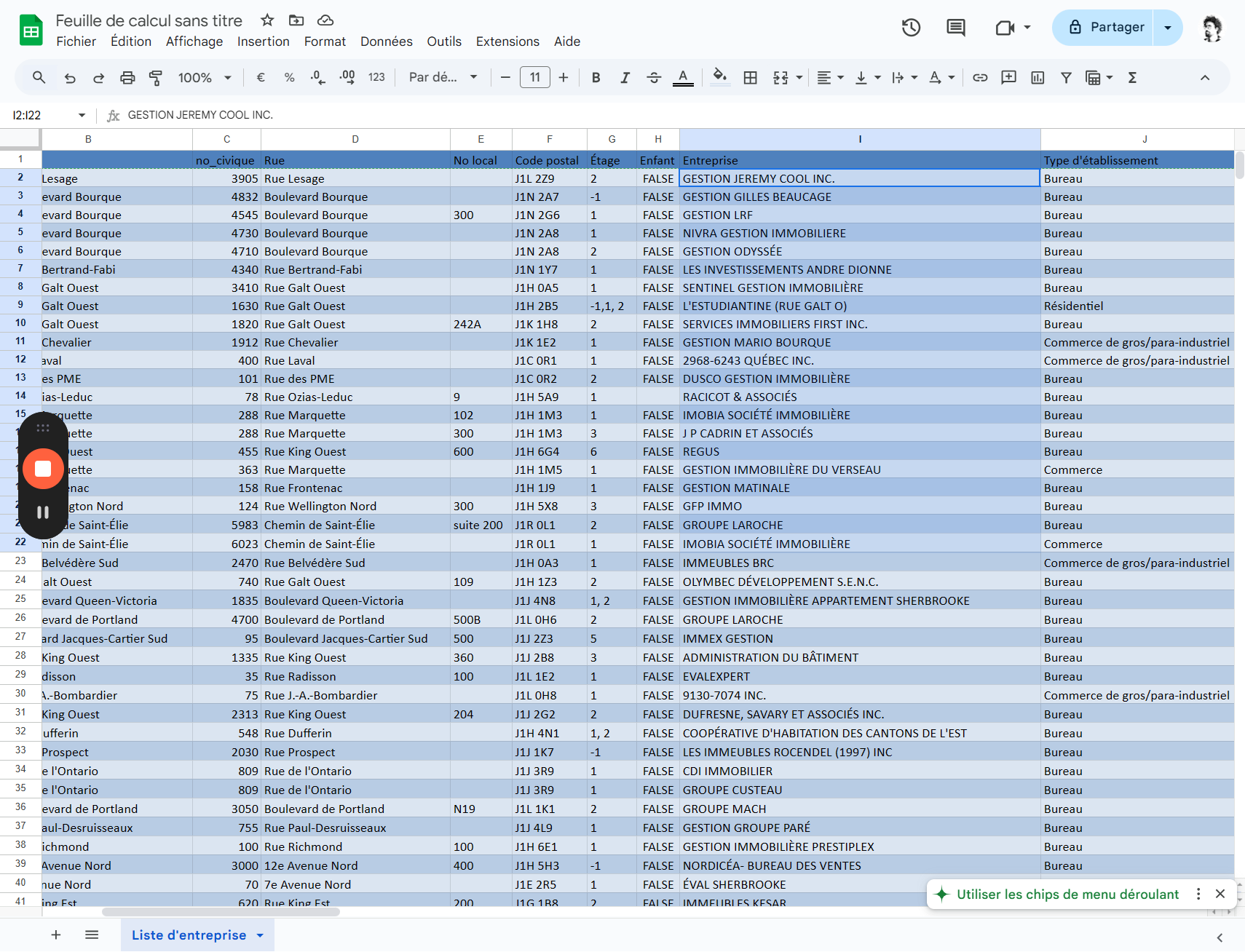This screenshot has height=952, width=1245.
Task: Collapse the toolbar with the chevron
Action: tap(1205, 77)
